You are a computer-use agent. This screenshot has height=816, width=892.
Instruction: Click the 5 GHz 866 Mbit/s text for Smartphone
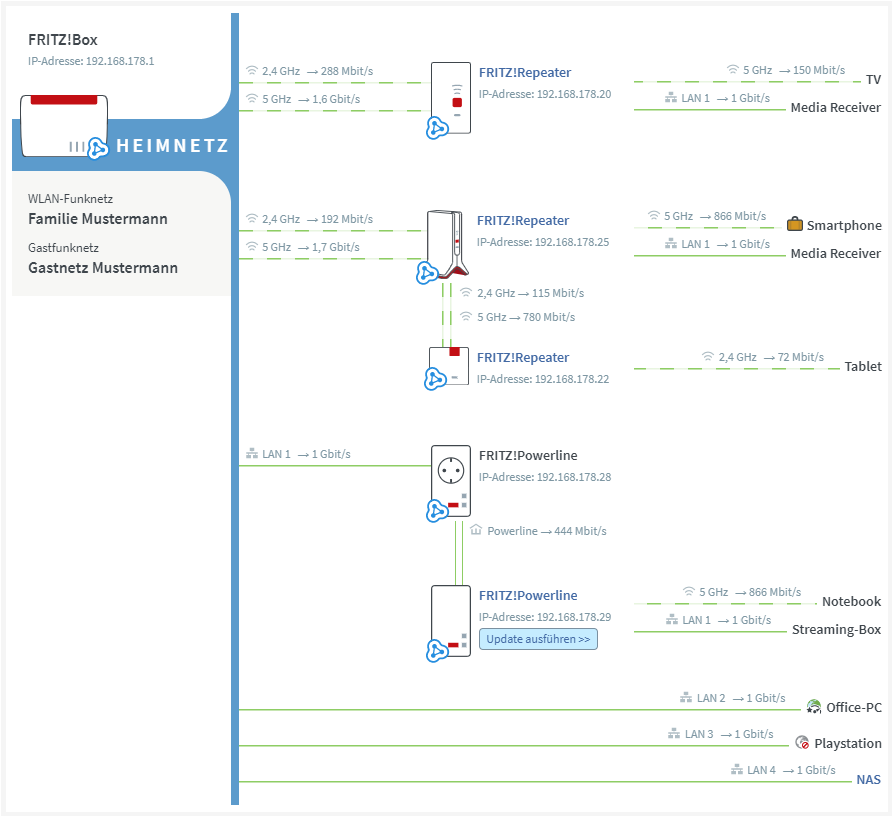pyautogui.click(x=715, y=216)
